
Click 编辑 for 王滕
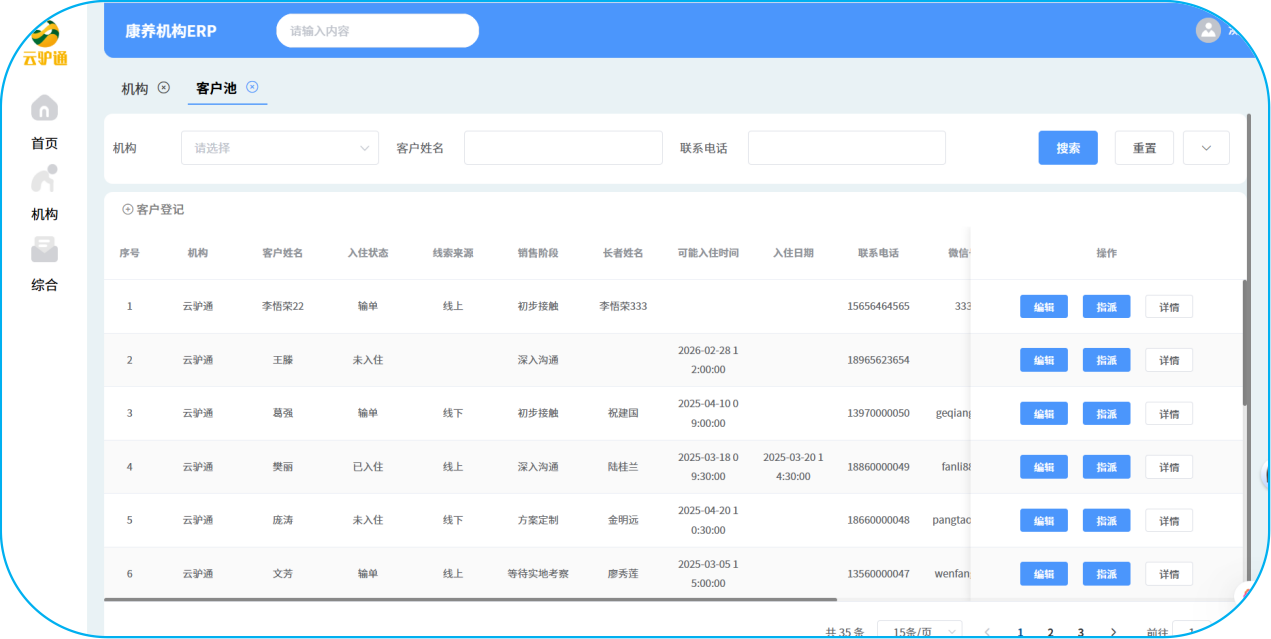[1044, 360]
